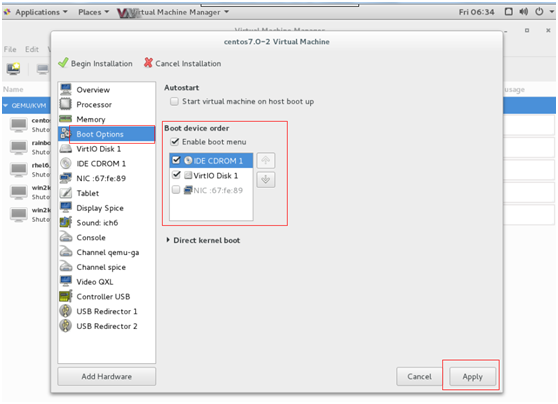Open Edit menu in Virtual Machine Manager
This screenshot has width=558, height=404.
coord(32,49)
